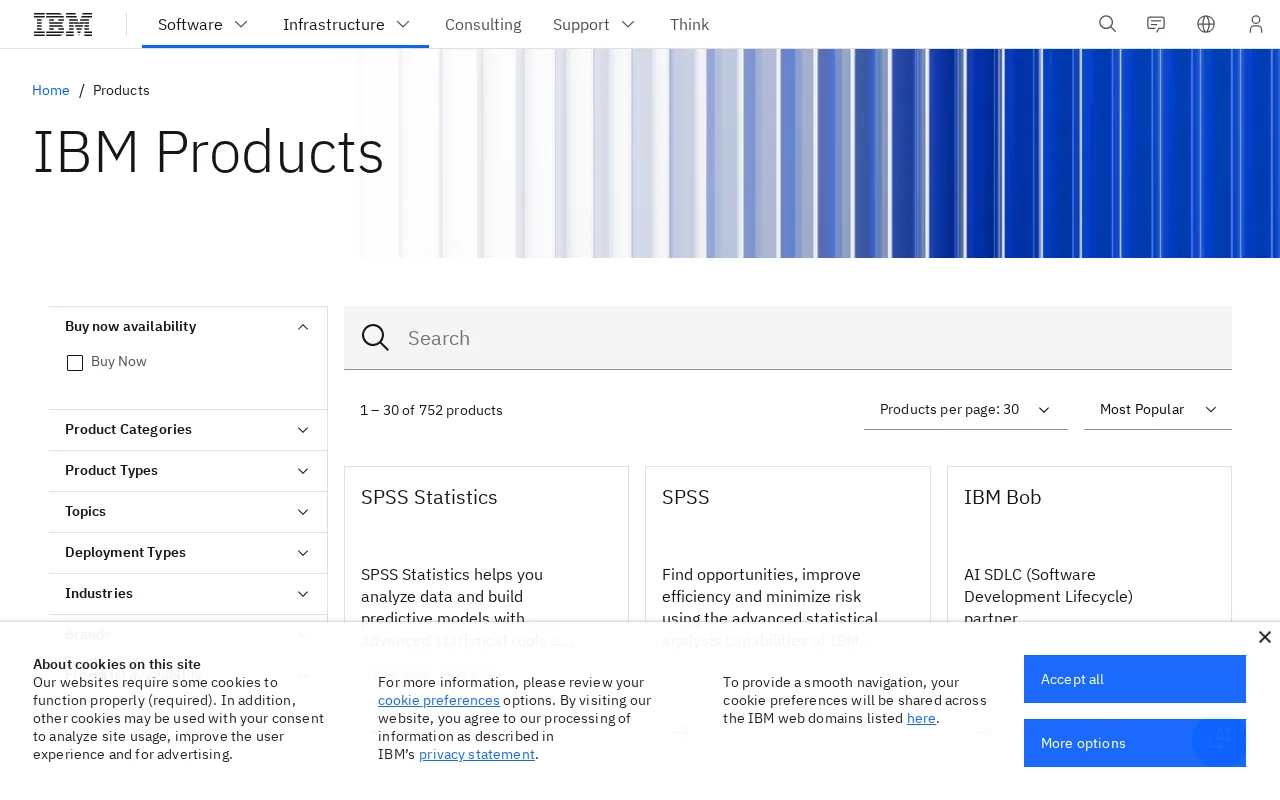Open the cookie preferences link
This screenshot has height=800, width=1280.
point(439,700)
